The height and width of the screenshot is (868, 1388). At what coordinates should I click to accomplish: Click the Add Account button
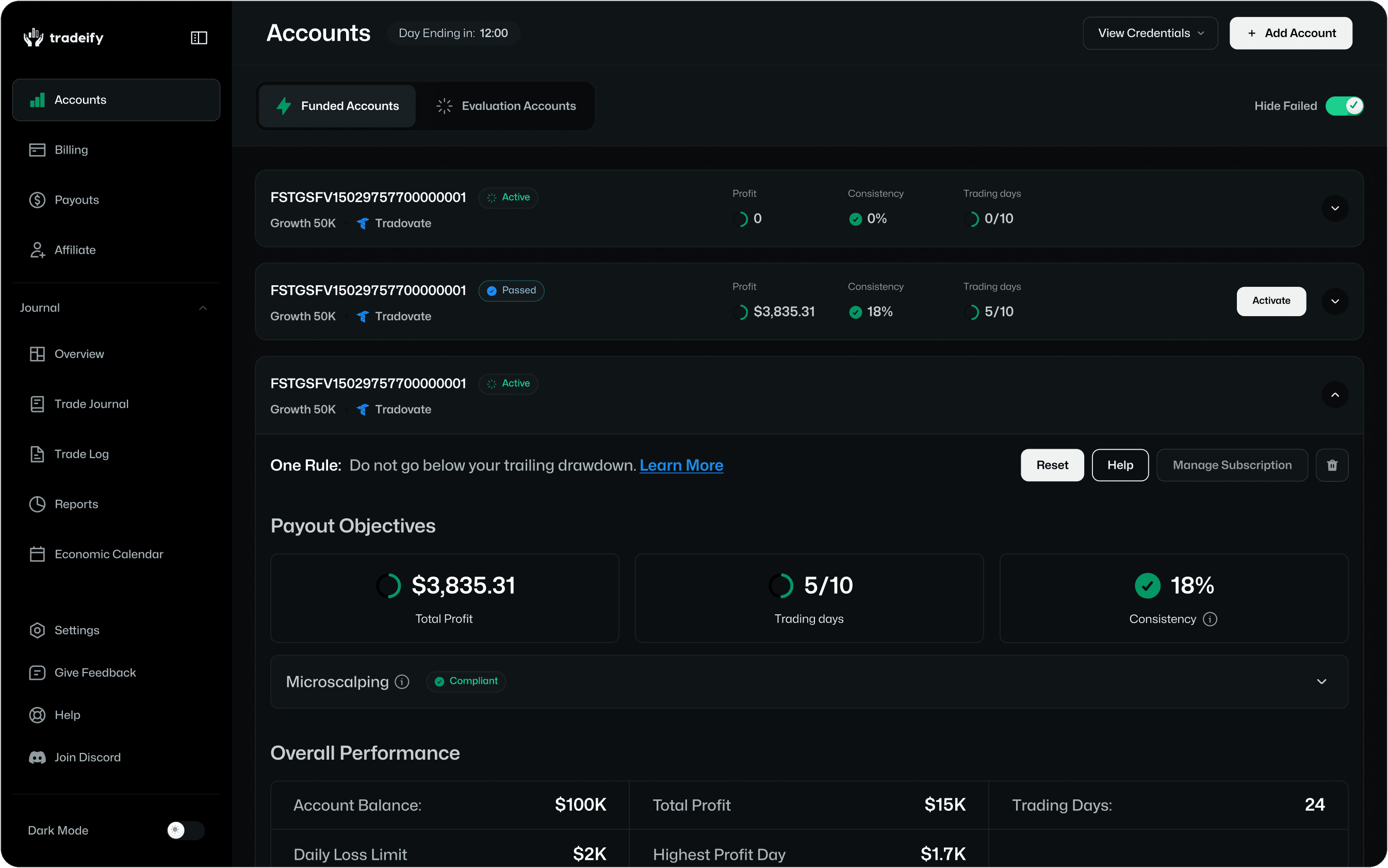[1291, 34]
